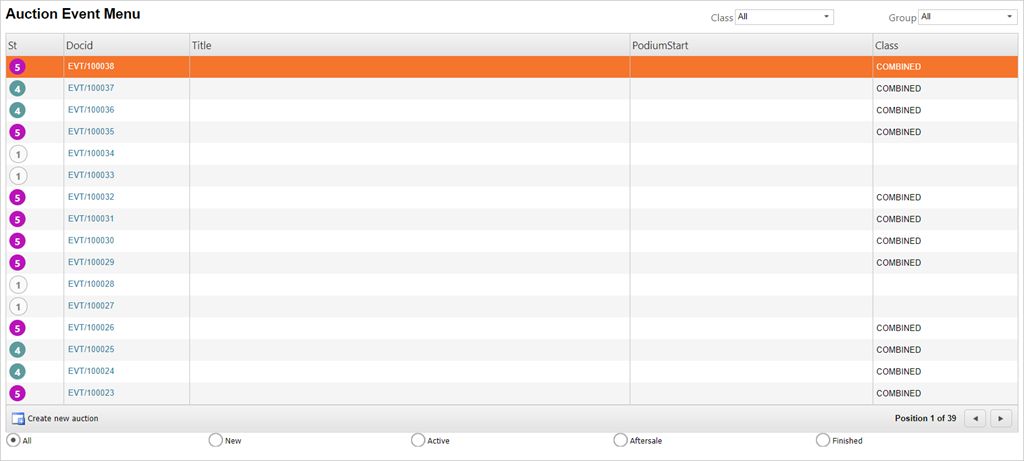Go to next page arrow
This screenshot has width=1024, height=461.
click(x=1000, y=418)
